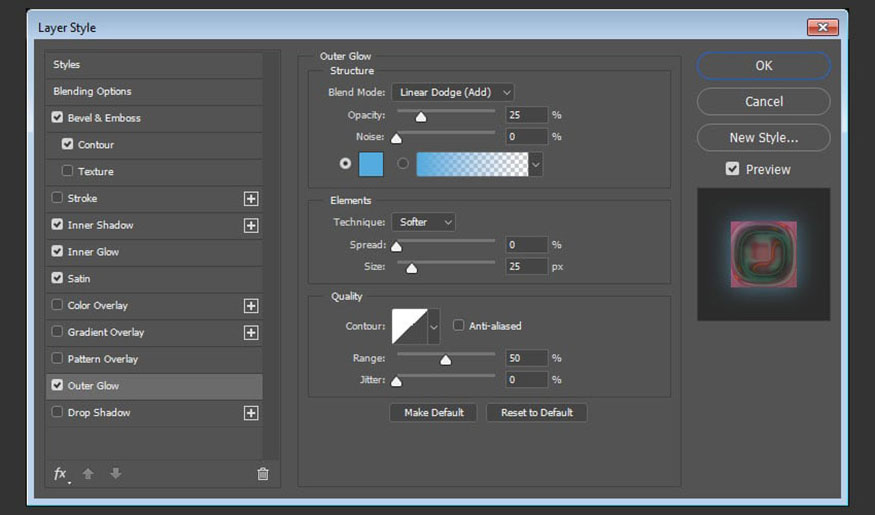The width and height of the screenshot is (875, 515).
Task: Enable the Stroke effect checkbox
Action: [x=57, y=198]
